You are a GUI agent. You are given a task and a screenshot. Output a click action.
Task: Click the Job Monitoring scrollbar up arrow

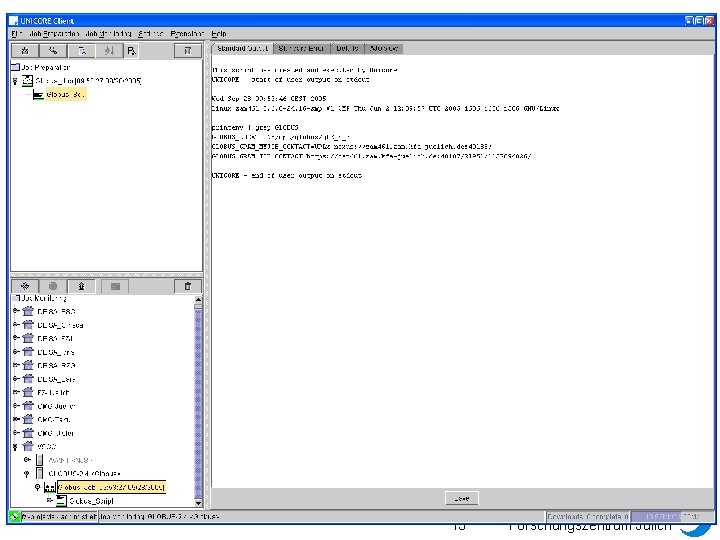[198, 300]
